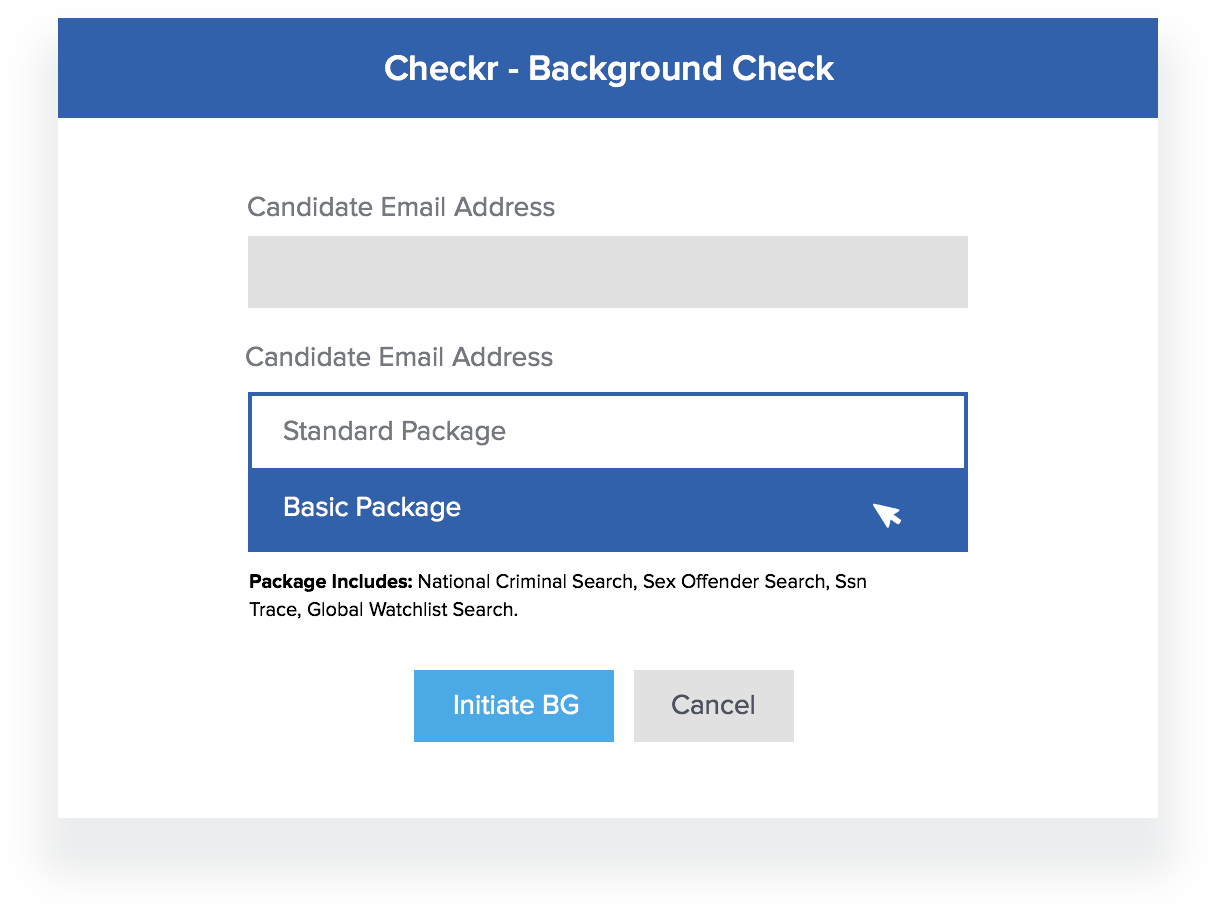Click the Checkr - Background Check title
The width and height of the screenshot is (1216, 916).
pos(608,69)
